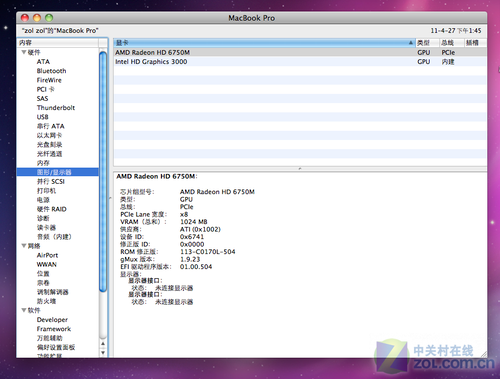
Task: Select 音频（内建） audio entry
Action: (54, 237)
